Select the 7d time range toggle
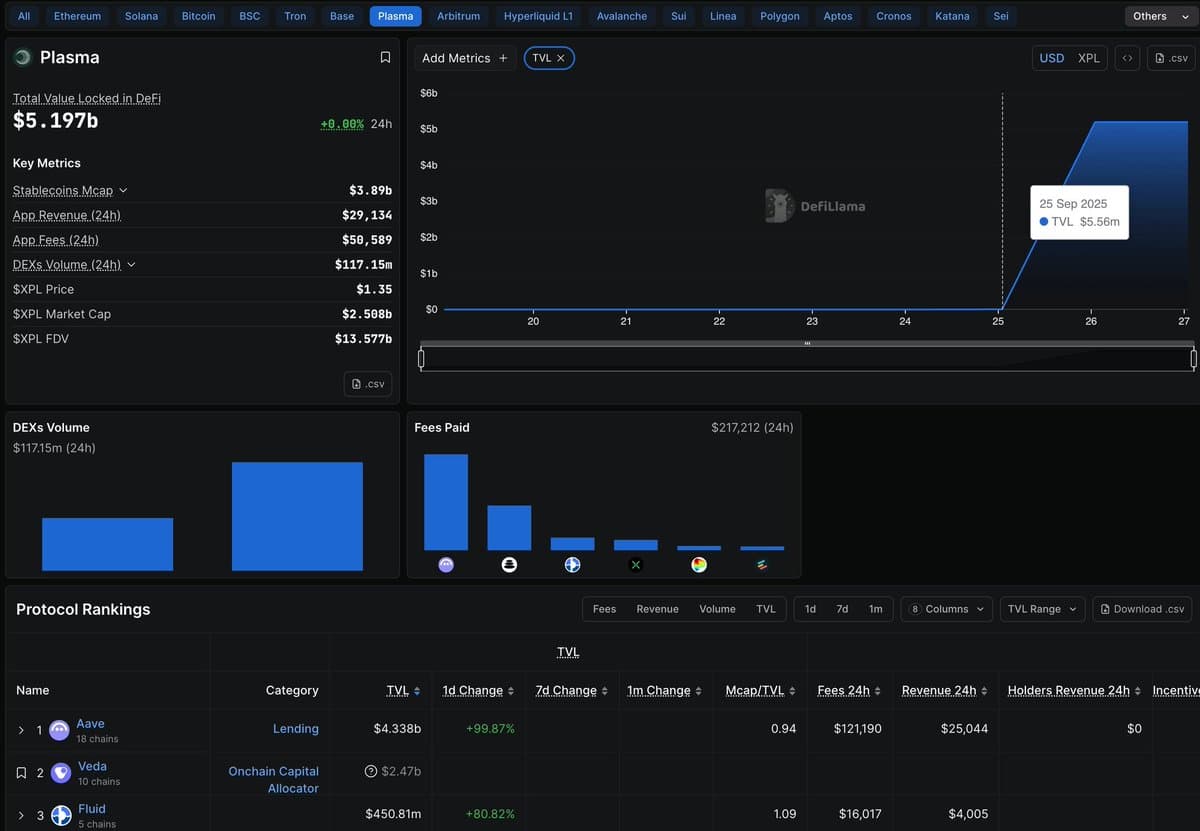This screenshot has height=831, width=1200. [x=842, y=608]
